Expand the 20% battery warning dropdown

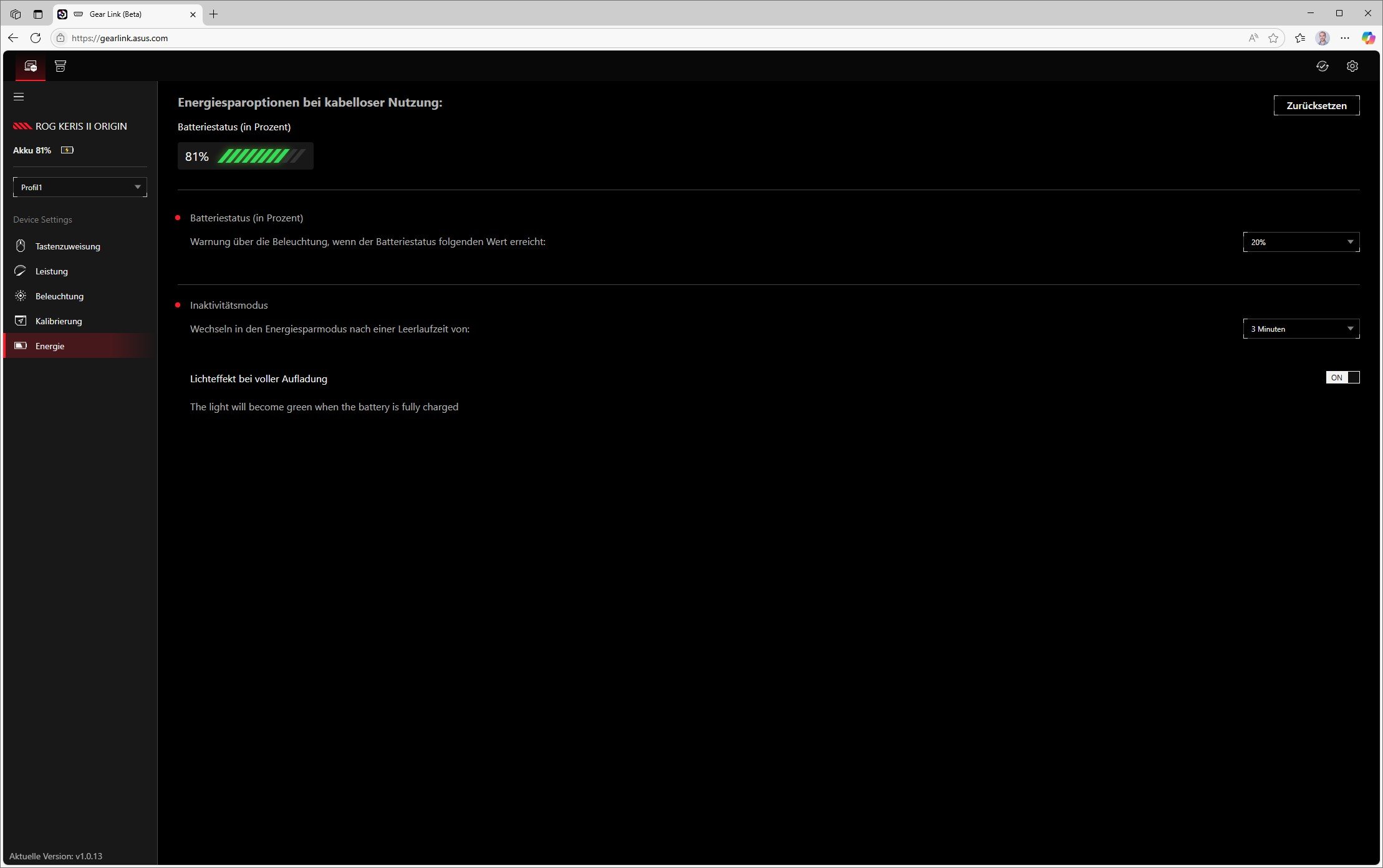[x=1301, y=242]
